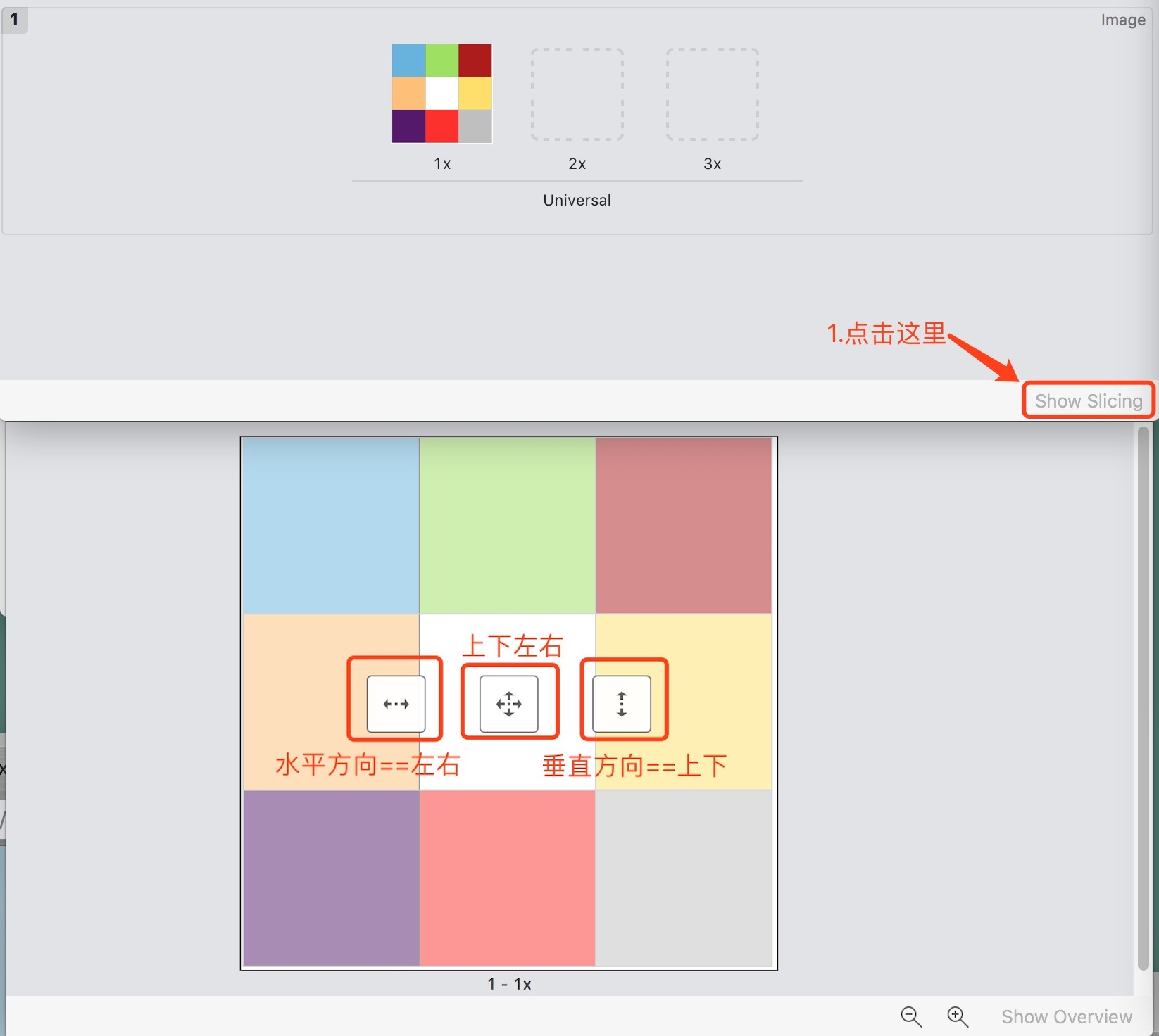The height and width of the screenshot is (1036, 1159).
Task: Click the Universal label under slots
Action: (x=577, y=201)
